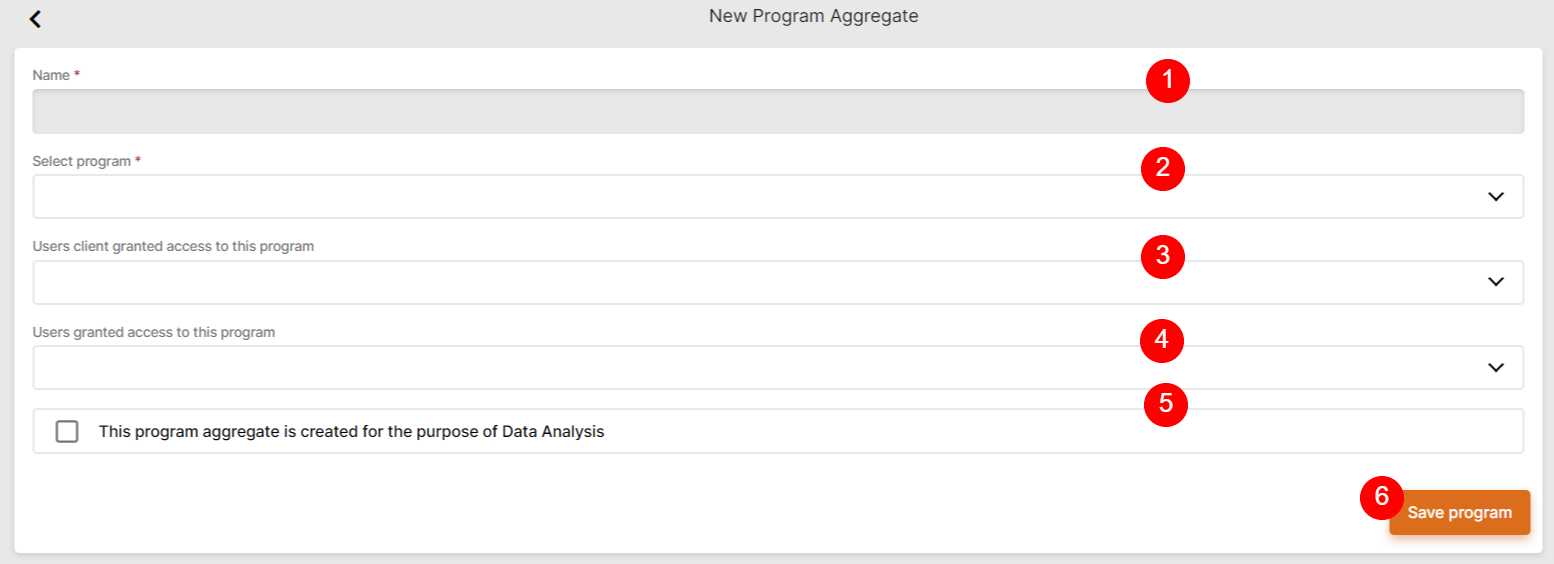The image size is (1554, 564).
Task: Click the Data Analysis checkbox label text
Action: 351,432
